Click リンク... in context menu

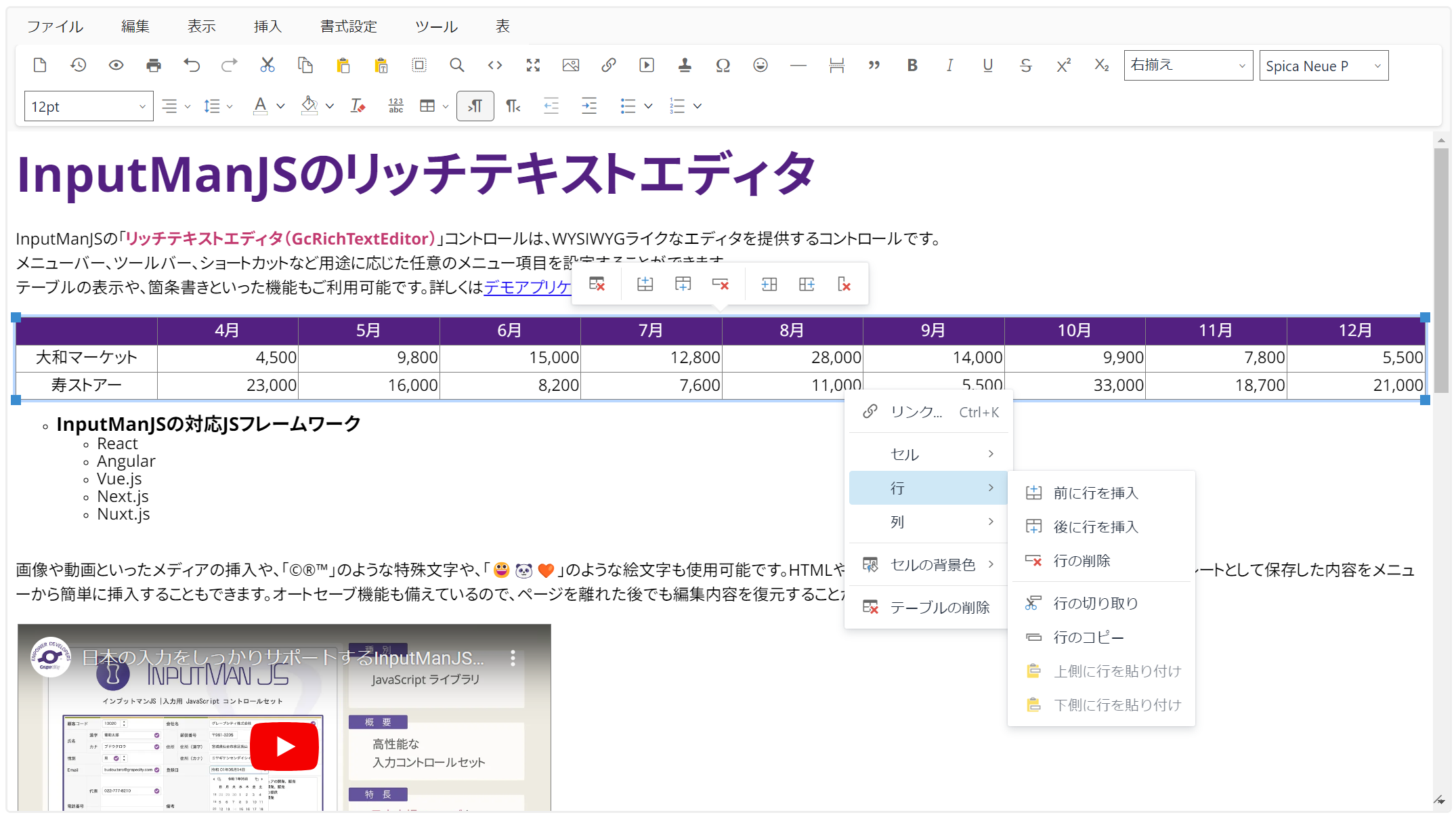pos(928,412)
